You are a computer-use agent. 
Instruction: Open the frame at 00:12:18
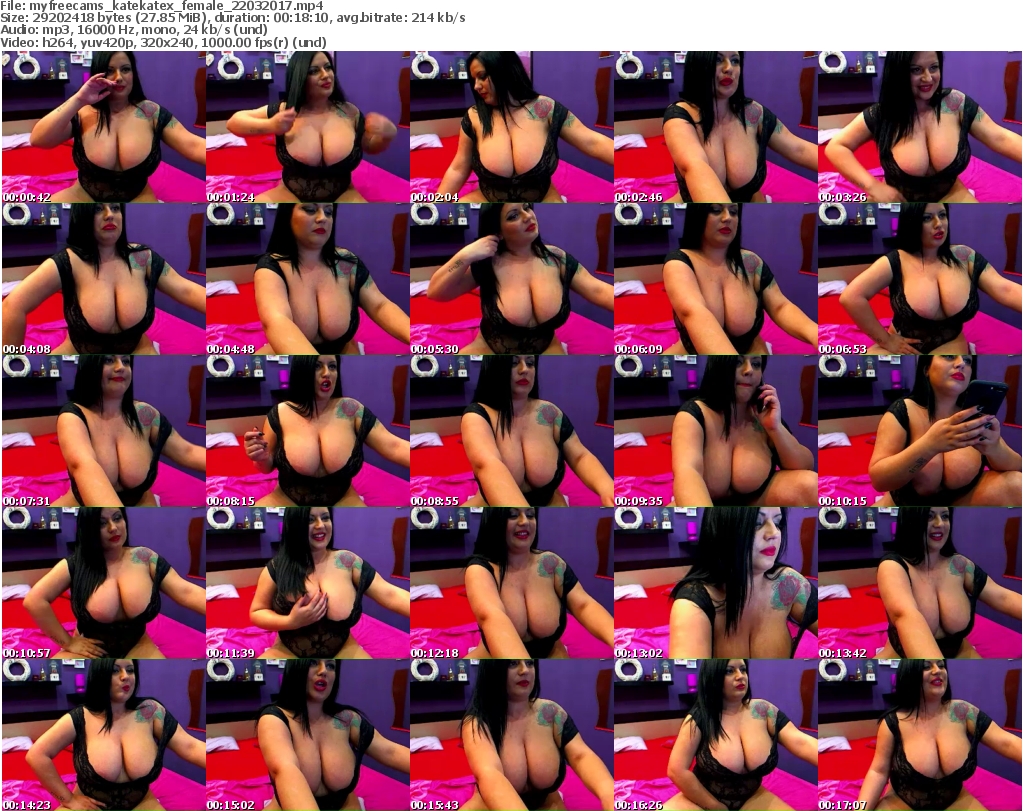click(x=511, y=583)
